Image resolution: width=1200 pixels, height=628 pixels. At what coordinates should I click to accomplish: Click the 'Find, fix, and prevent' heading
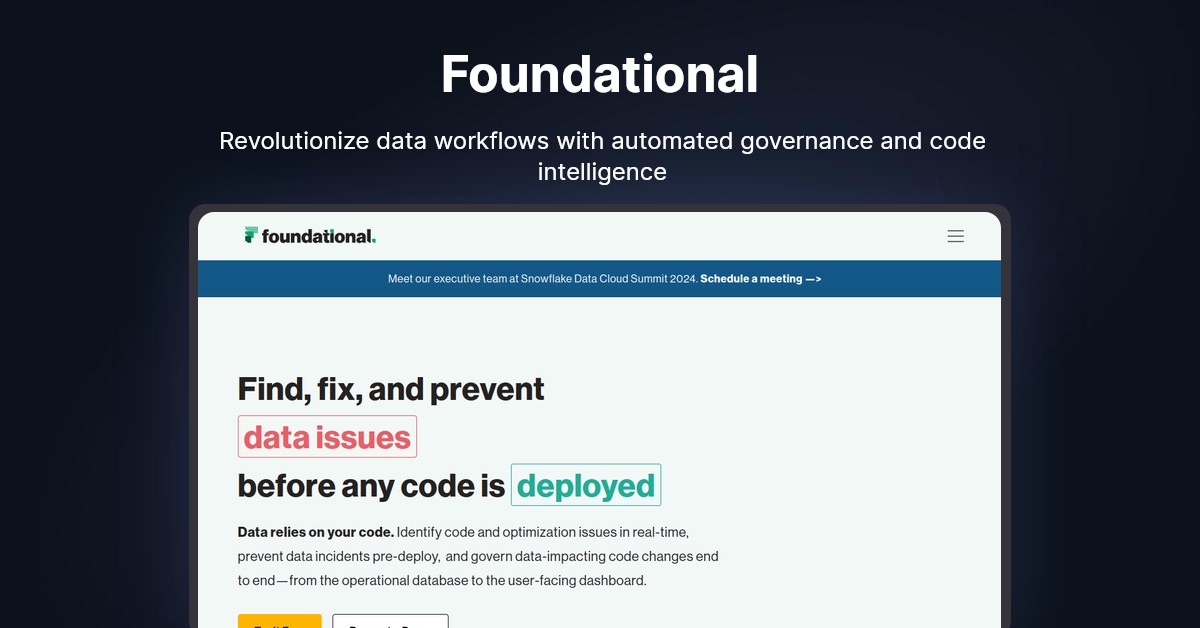pos(391,388)
